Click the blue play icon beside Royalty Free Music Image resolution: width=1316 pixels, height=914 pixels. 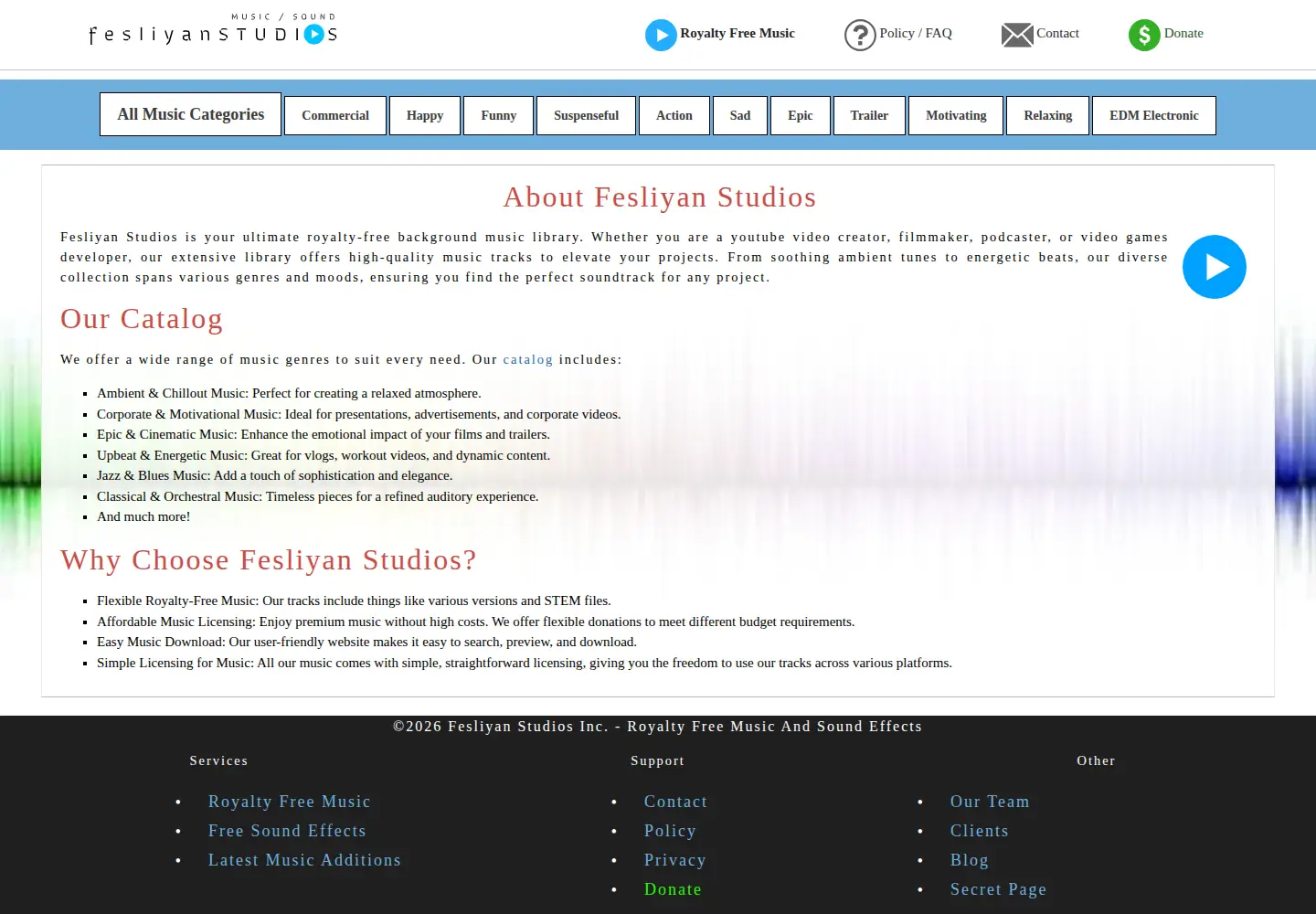[x=661, y=36]
